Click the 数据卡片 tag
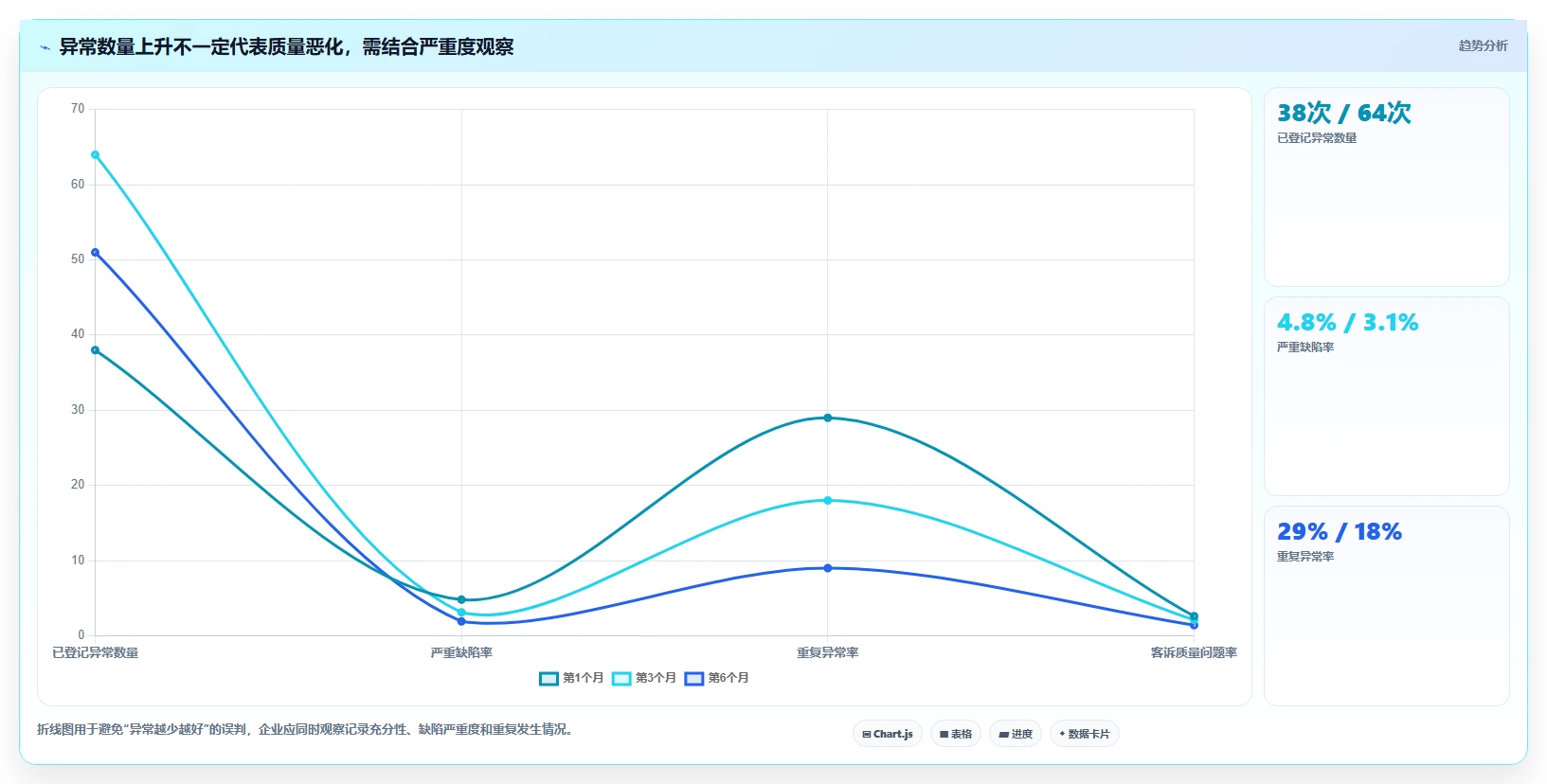 tap(1085, 734)
